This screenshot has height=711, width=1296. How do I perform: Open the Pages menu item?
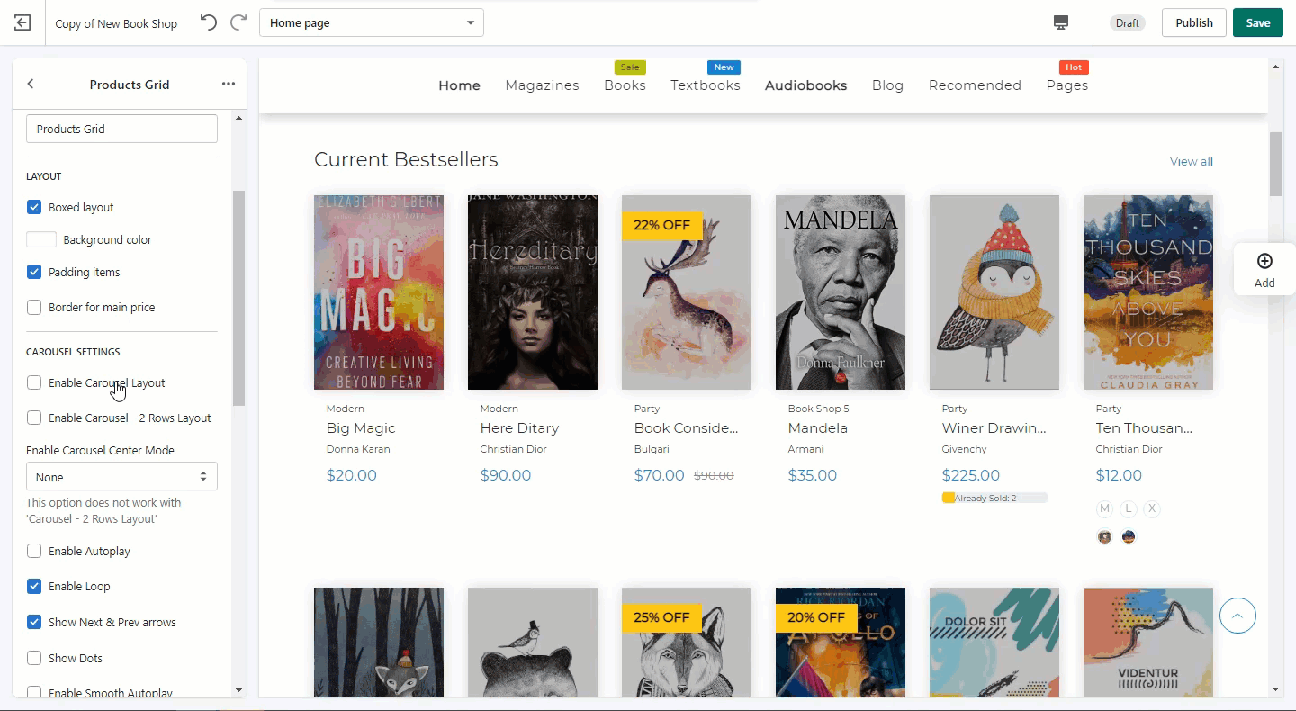tap(1067, 86)
